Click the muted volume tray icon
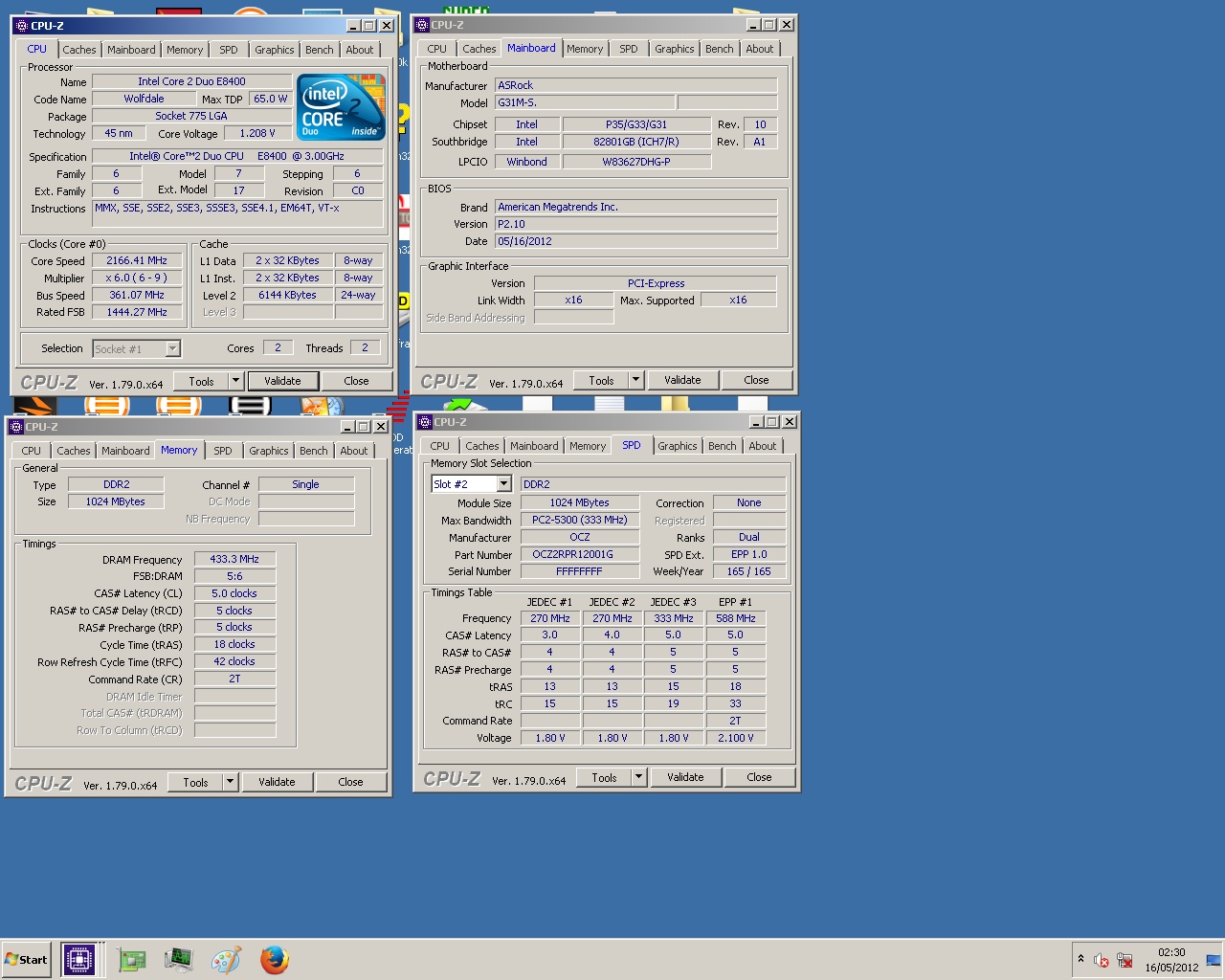Viewport: 1225px width, 980px height. pos(1102,960)
